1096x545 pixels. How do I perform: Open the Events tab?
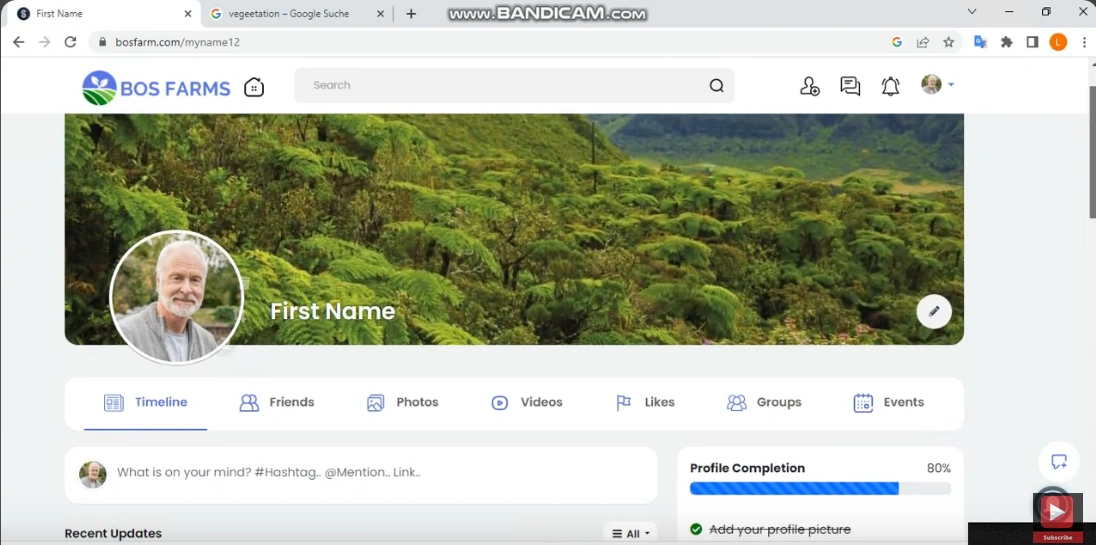(x=888, y=402)
